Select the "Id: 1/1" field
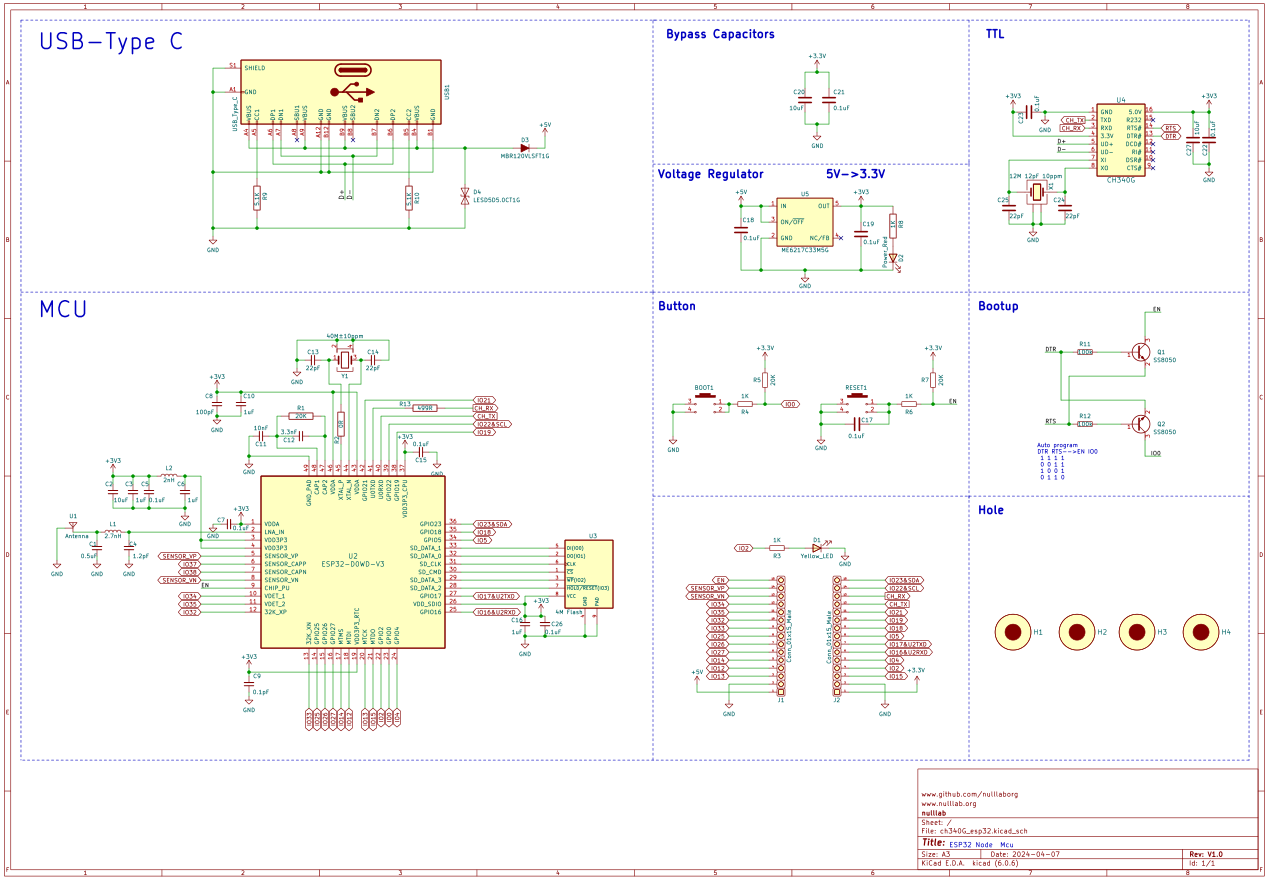The image size is (1271, 881). [x=1202, y=863]
